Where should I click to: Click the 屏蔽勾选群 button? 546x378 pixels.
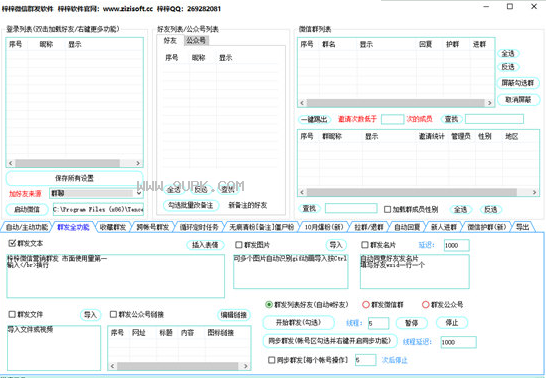tap(517, 83)
